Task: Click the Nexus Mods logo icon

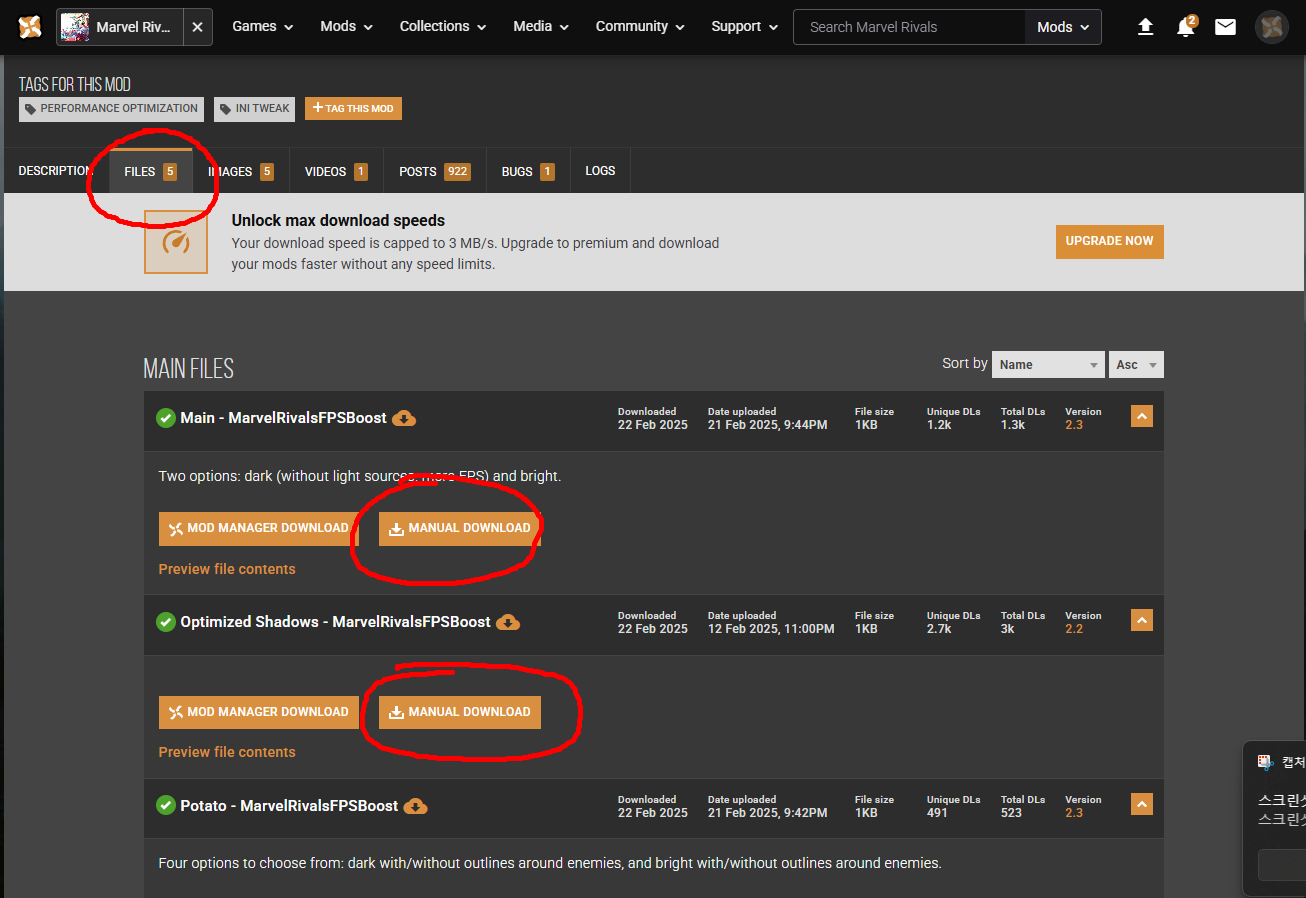Action: [x=30, y=27]
